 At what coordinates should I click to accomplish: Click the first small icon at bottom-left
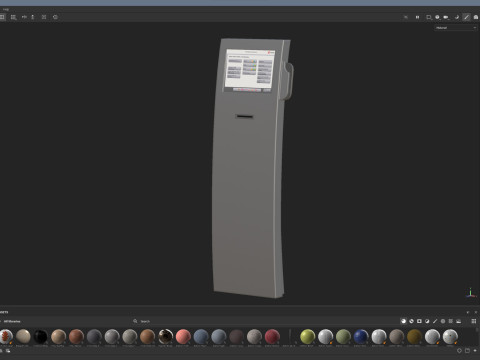coord(1,351)
